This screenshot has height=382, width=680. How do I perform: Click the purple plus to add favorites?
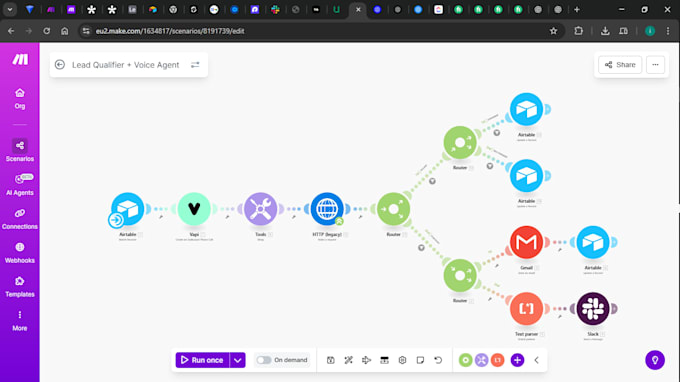[x=517, y=360]
